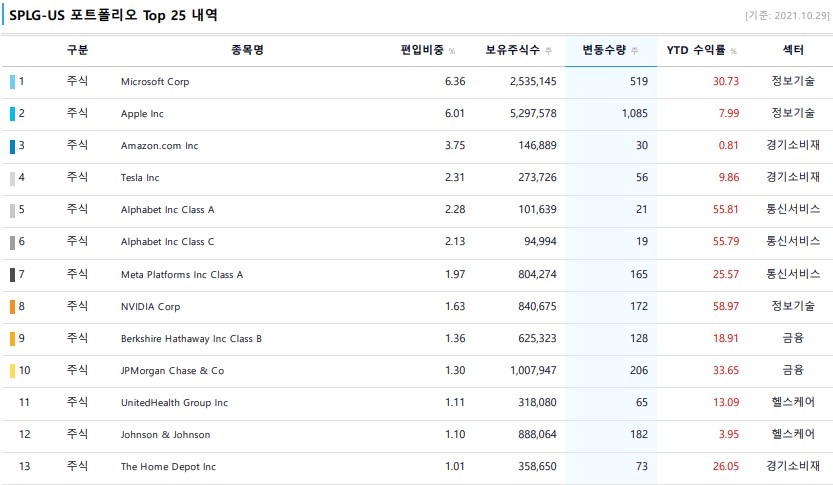The image size is (833, 485).
Task: Click the 기준: 2021.10.29 date label
Action: pyautogui.click(x=787, y=16)
